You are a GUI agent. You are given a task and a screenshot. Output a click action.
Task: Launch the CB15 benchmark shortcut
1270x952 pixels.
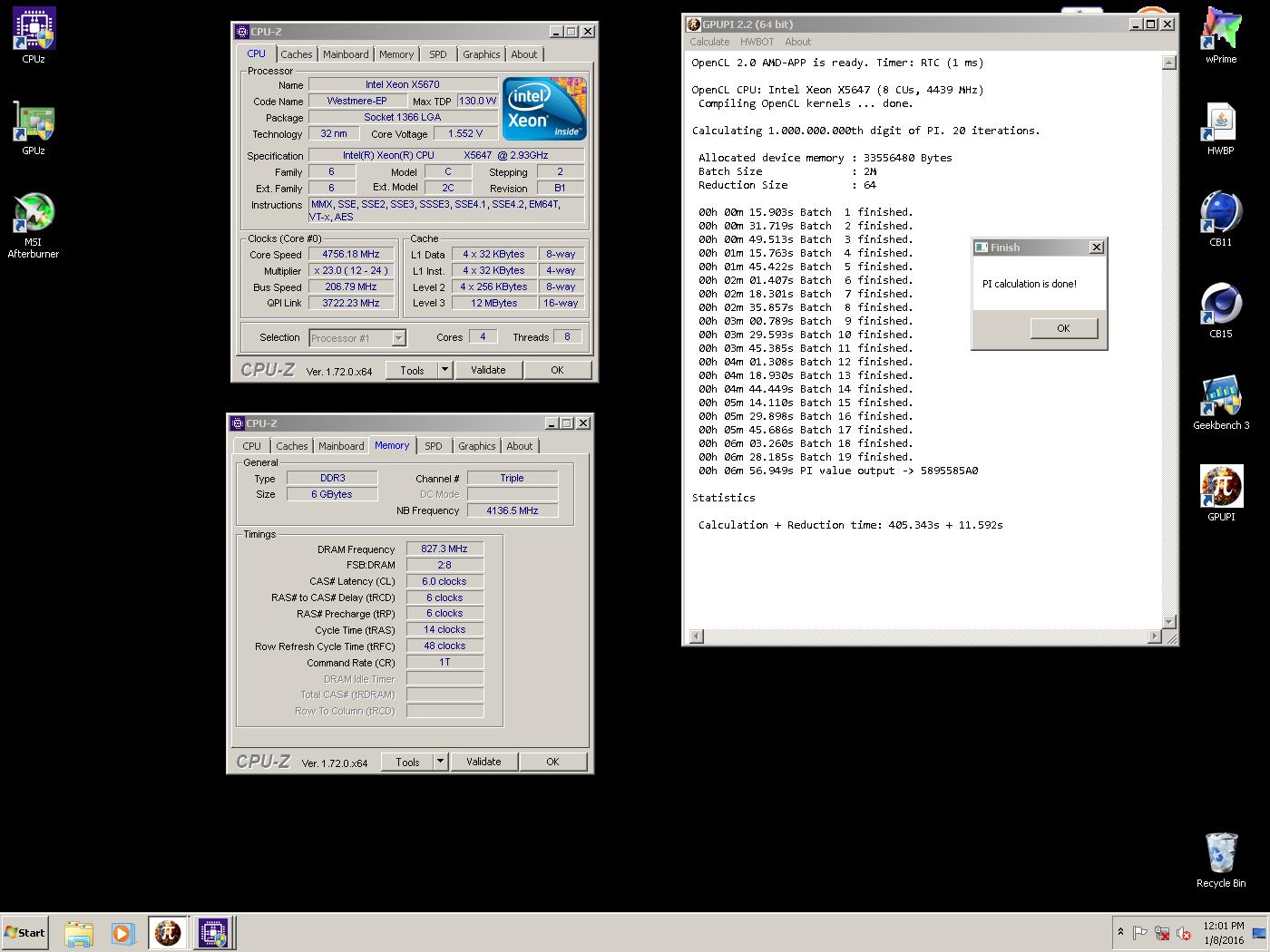(1220, 310)
